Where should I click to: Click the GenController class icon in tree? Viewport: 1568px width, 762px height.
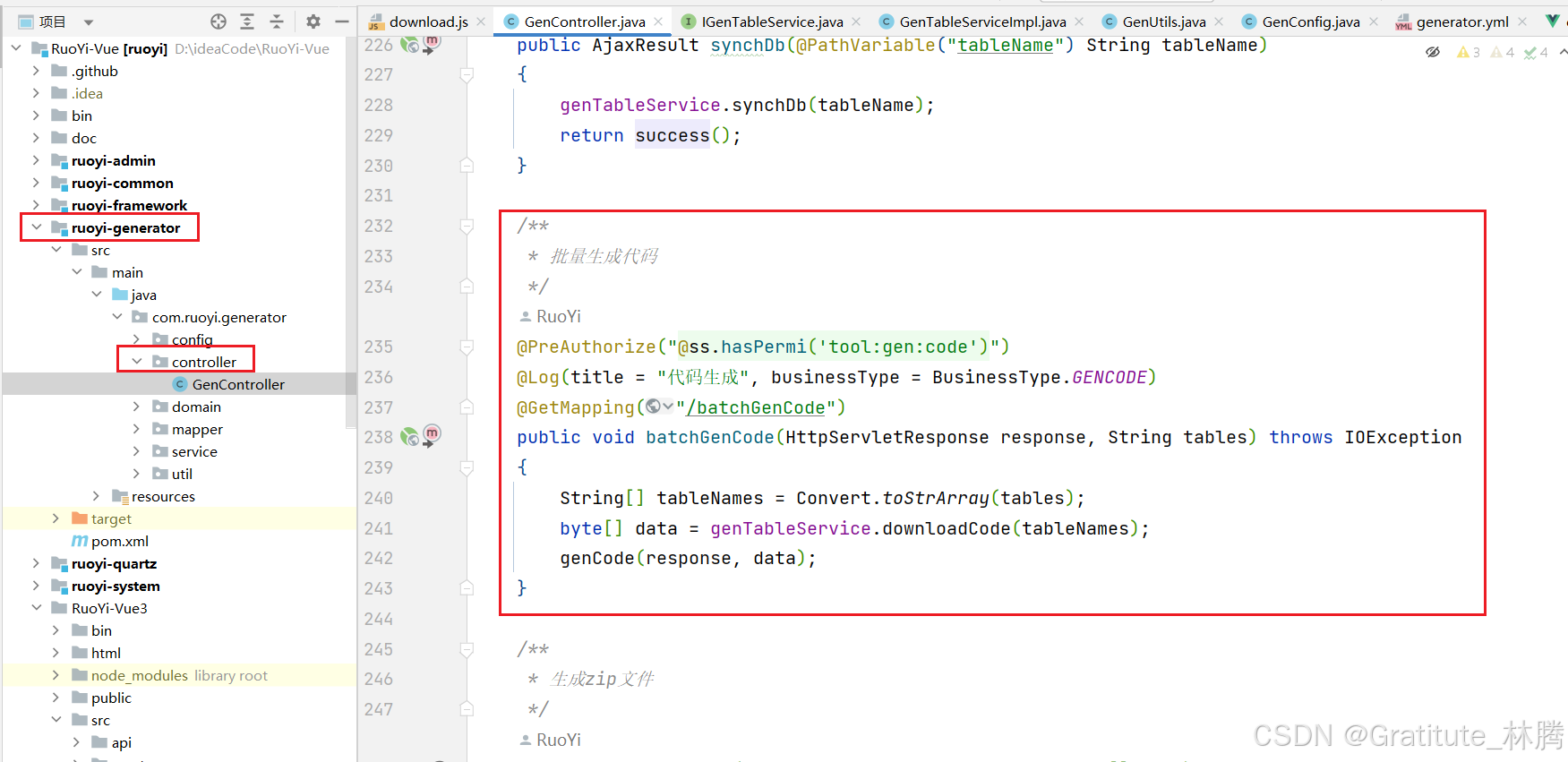tap(180, 384)
